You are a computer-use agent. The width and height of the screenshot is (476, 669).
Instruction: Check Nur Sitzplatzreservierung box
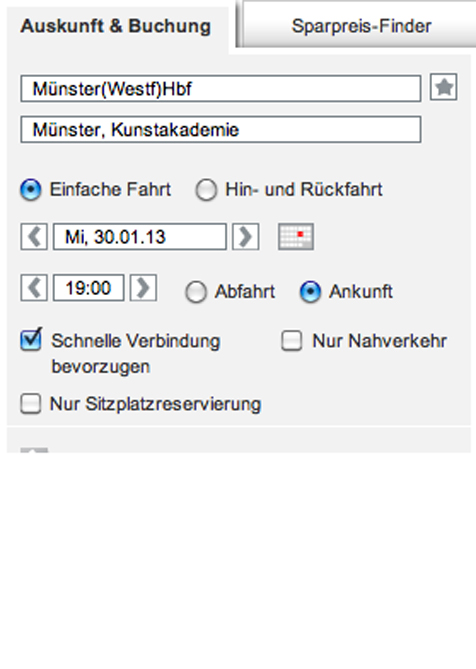pyautogui.click(x=31, y=404)
